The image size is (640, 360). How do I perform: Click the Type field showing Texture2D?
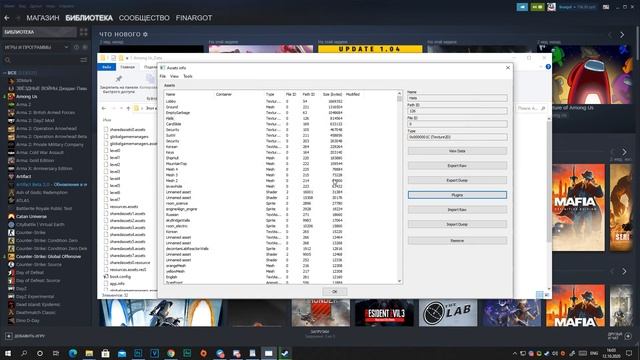click(457, 137)
